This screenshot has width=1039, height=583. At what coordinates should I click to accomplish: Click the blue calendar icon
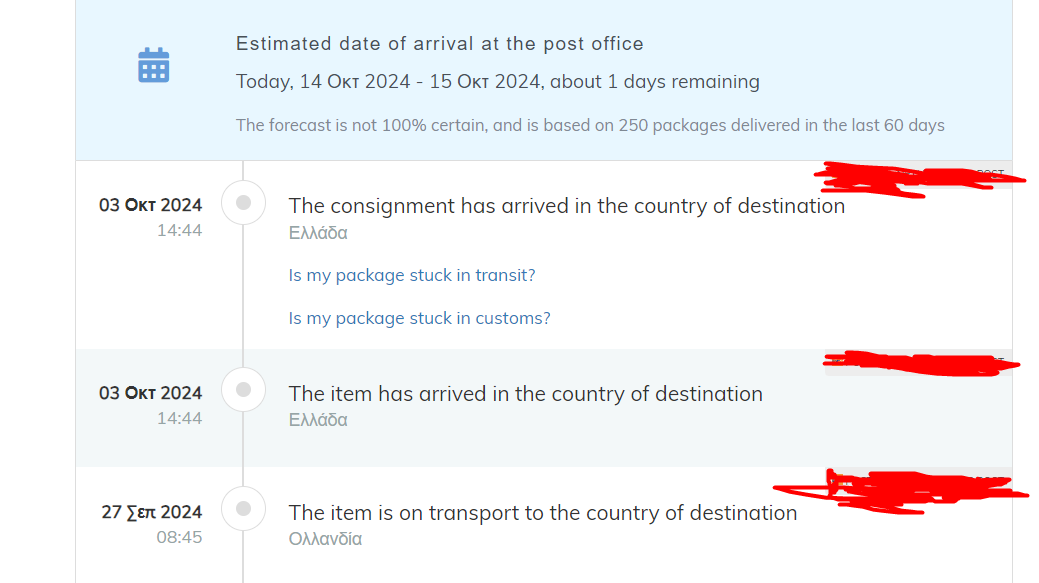click(154, 65)
